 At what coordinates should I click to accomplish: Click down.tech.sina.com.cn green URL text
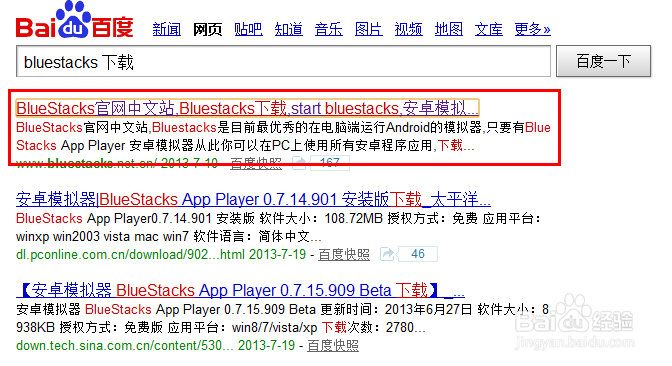[125, 345]
